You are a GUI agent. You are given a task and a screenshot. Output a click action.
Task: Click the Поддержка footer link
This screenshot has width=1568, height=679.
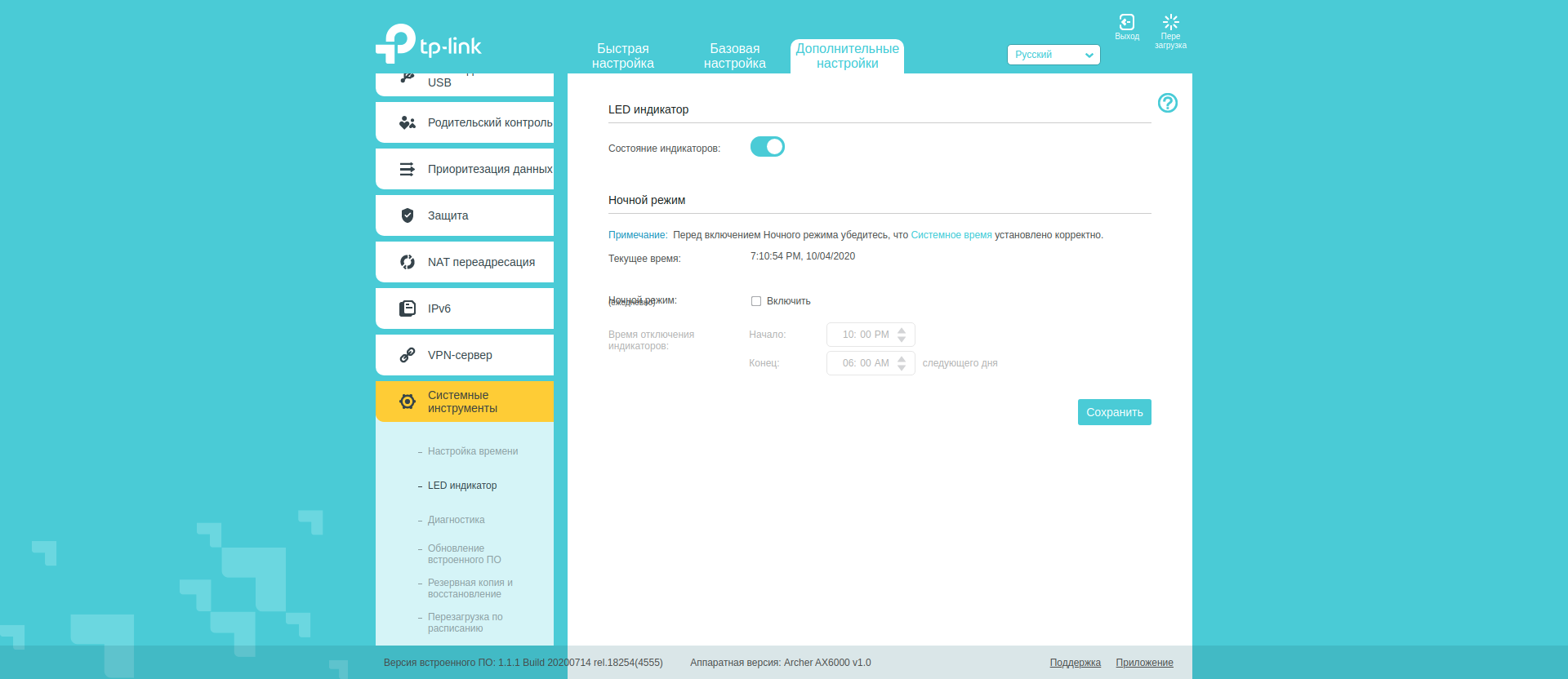(1075, 663)
